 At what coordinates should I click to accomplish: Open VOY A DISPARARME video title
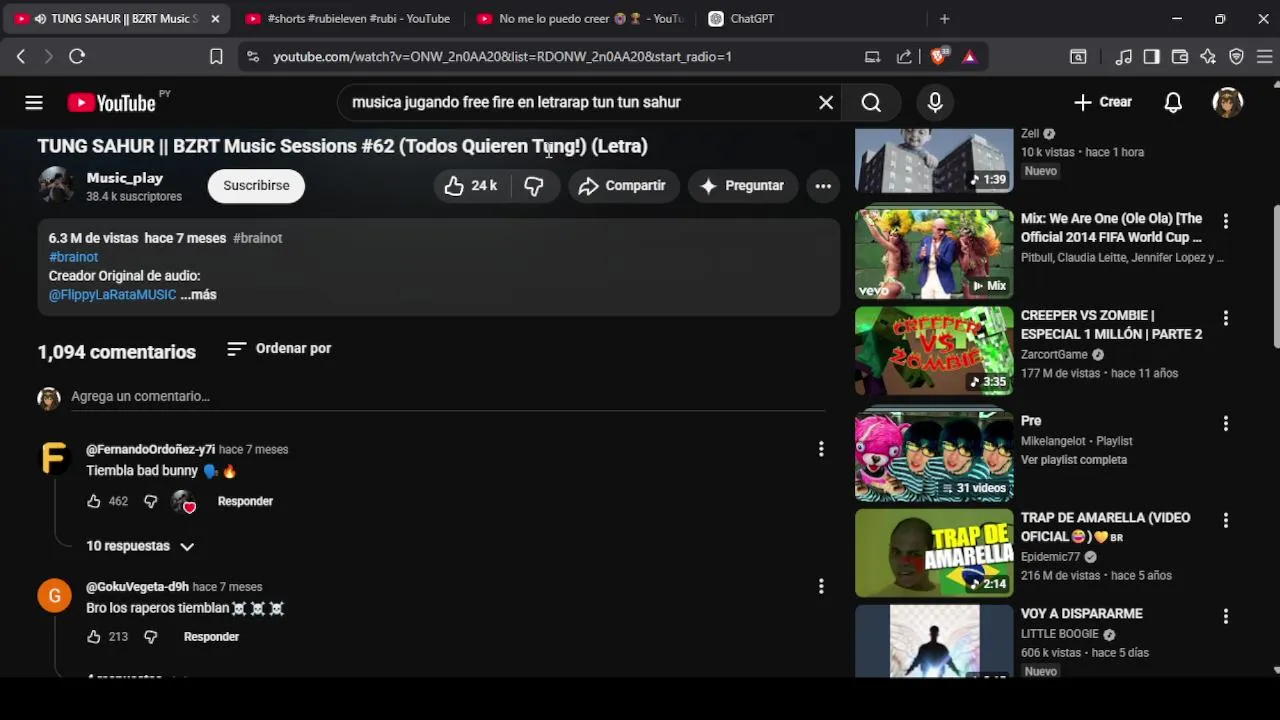point(1082,614)
